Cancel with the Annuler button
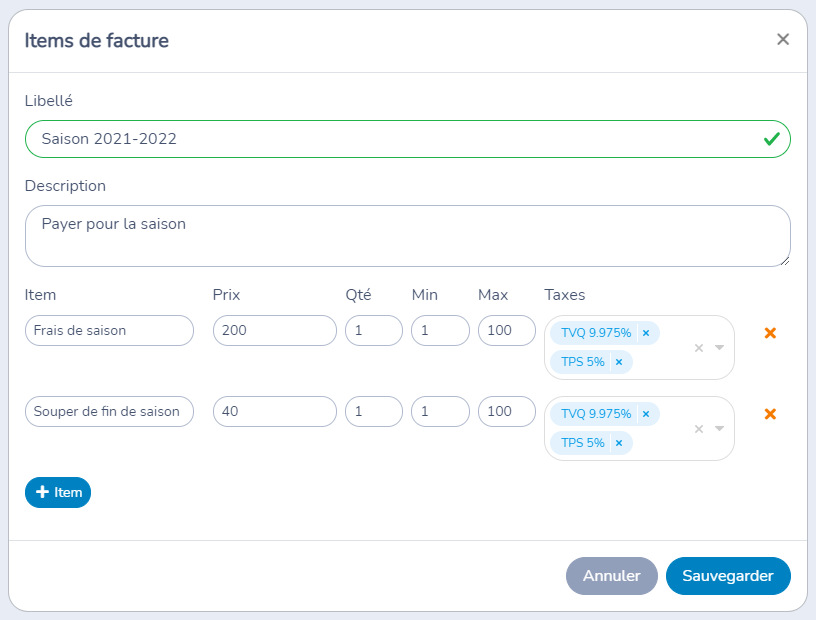This screenshot has height=620, width=816. [611, 576]
